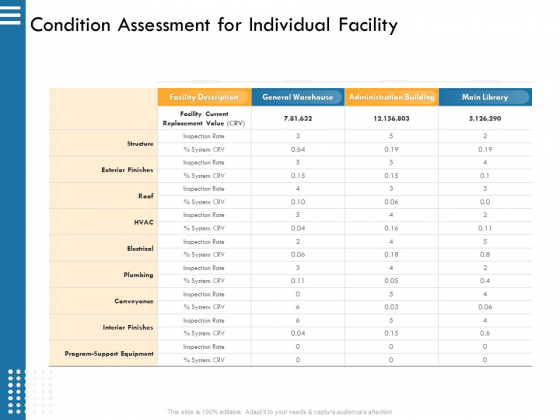The width and height of the screenshot is (560, 420).
Task: Click the Conveyance row label
Action: pyautogui.click(x=134, y=301)
